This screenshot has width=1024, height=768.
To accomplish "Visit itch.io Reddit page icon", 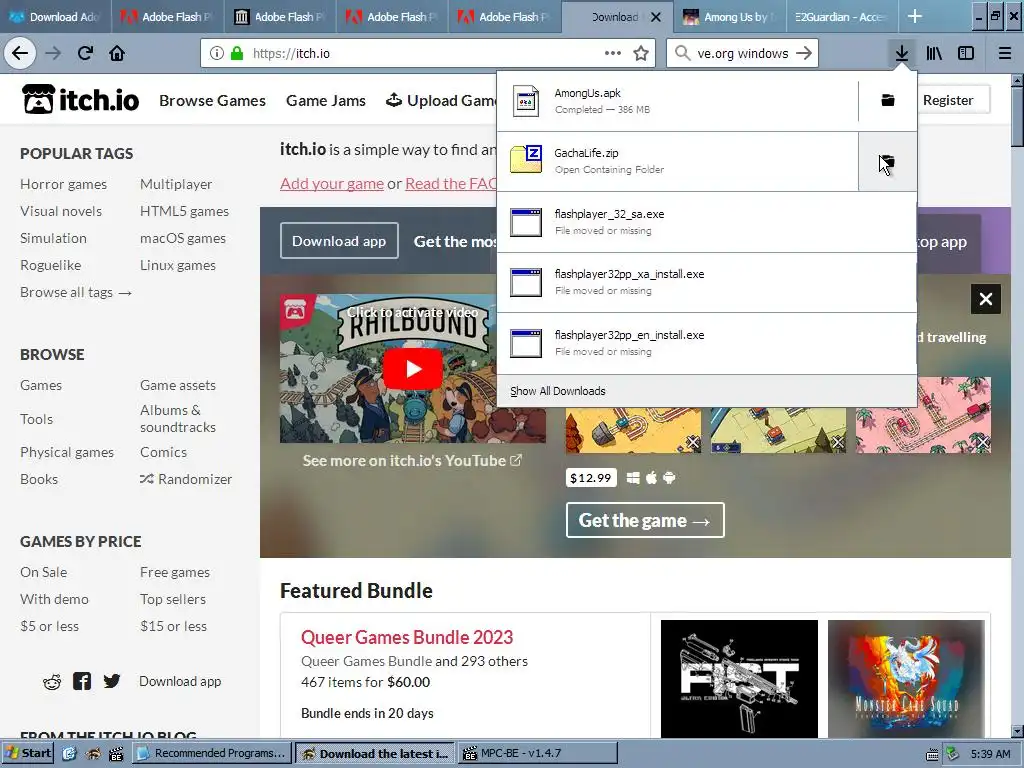I will click(x=52, y=682).
